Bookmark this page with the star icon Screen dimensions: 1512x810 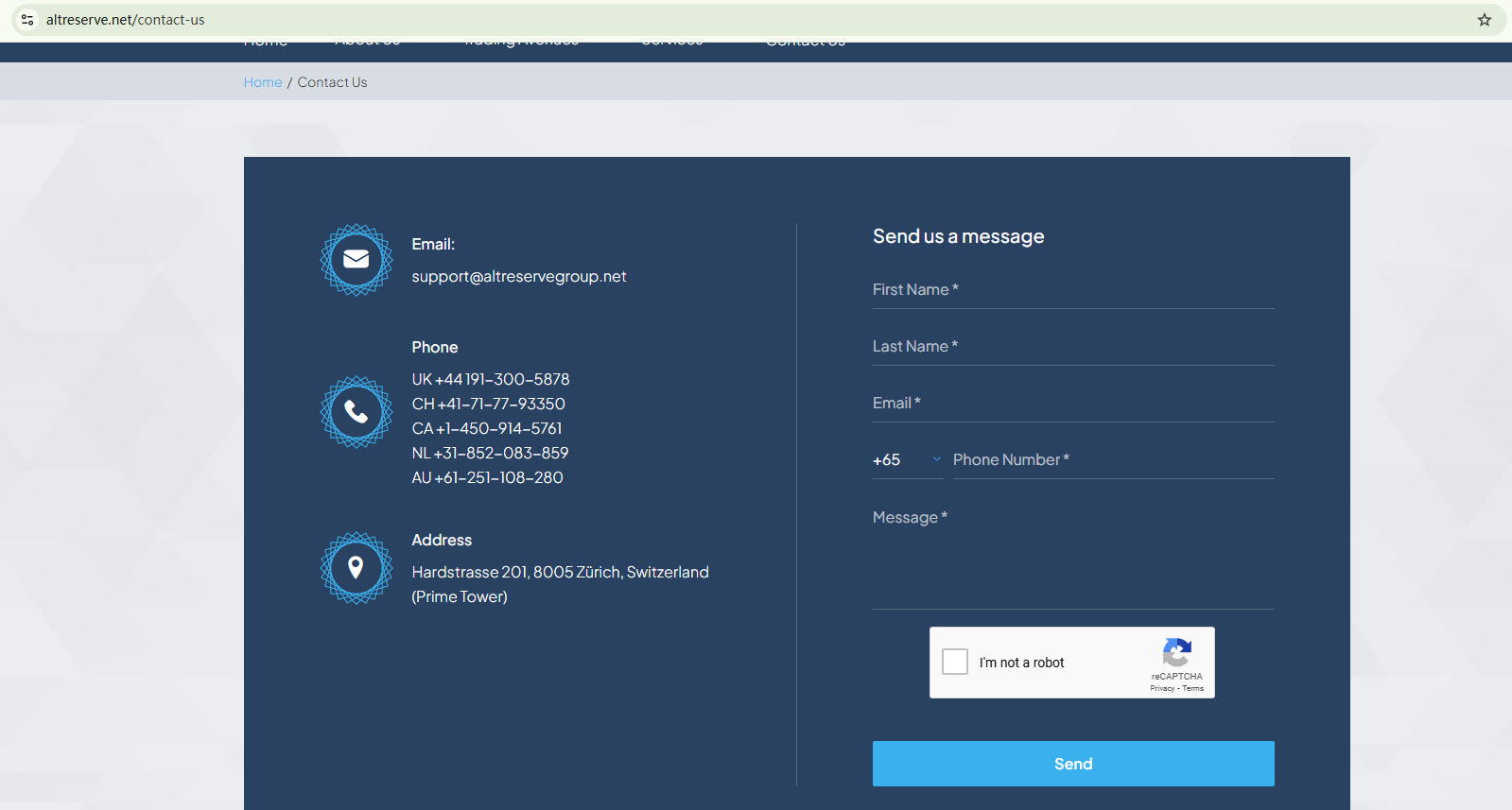1484,20
